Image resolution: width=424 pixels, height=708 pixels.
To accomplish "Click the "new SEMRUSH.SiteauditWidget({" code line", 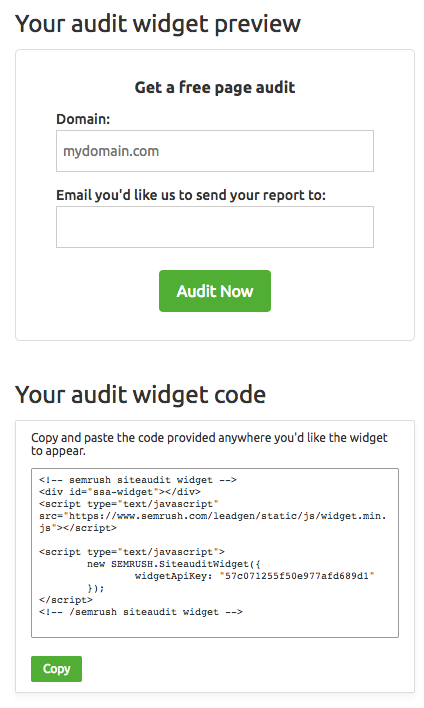I will pyautogui.click(x=174, y=564).
